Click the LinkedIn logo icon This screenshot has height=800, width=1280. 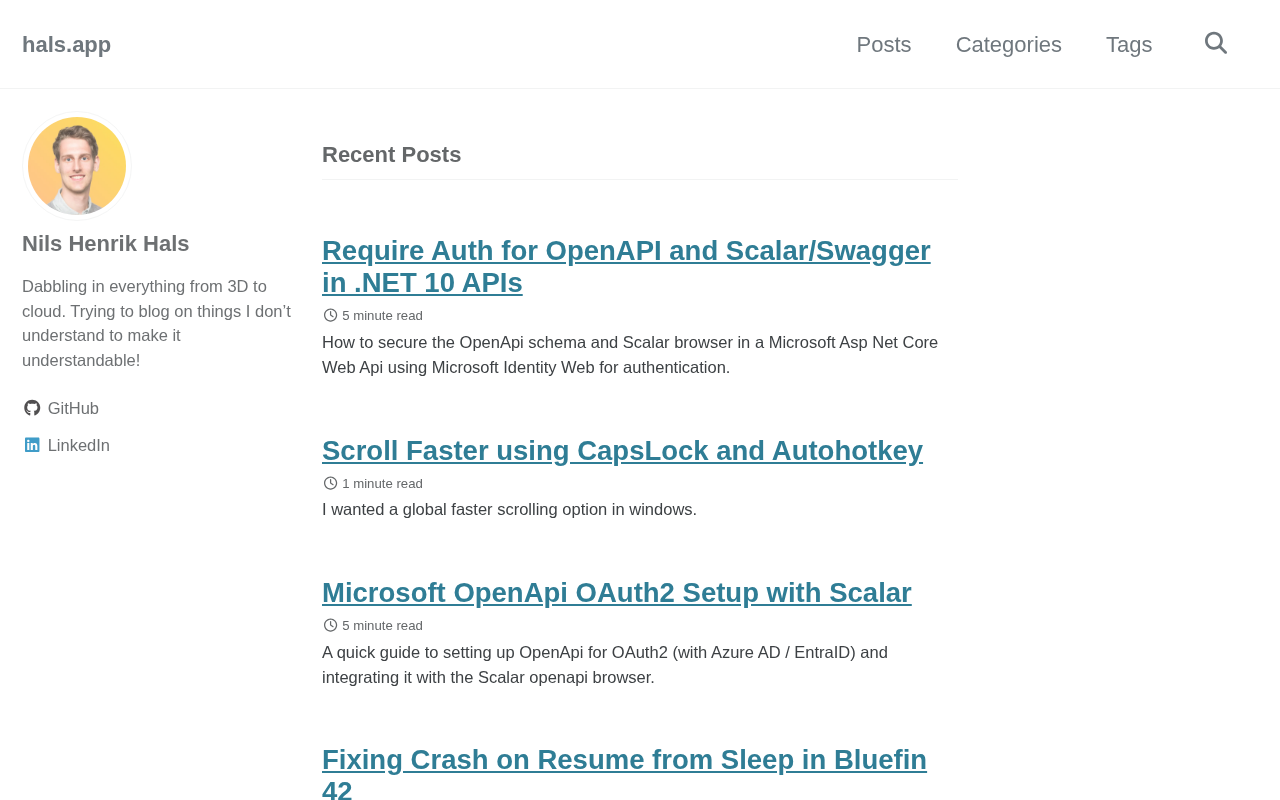pyautogui.click(x=32, y=445)
